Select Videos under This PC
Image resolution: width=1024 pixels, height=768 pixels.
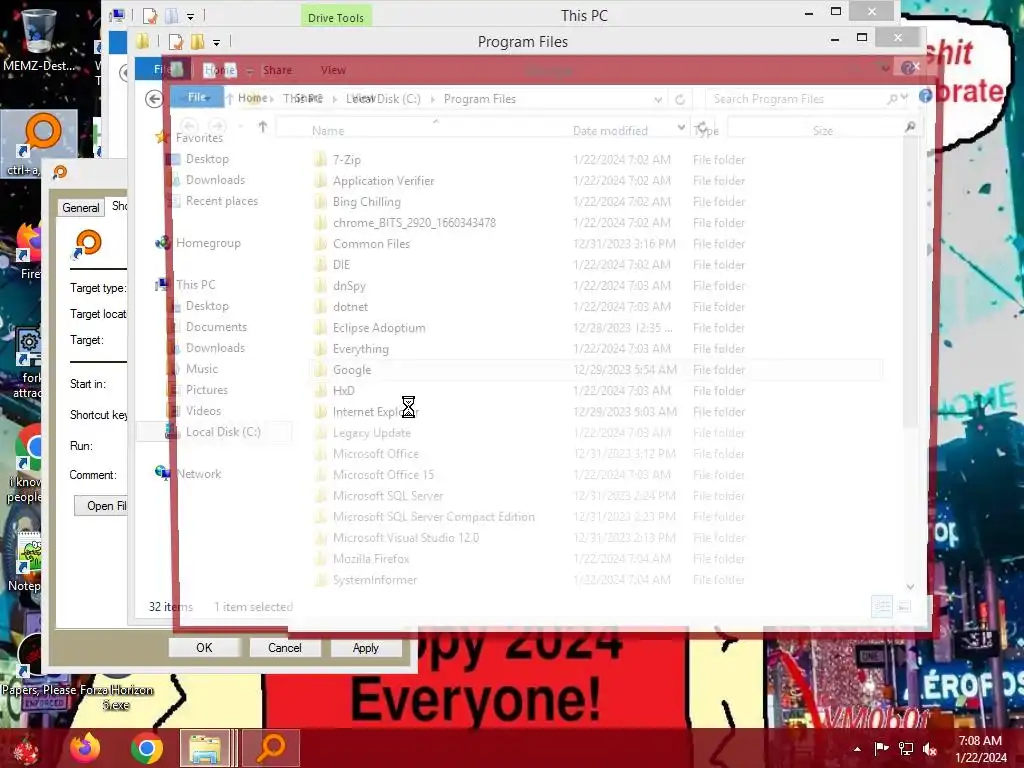pos(203,411)
